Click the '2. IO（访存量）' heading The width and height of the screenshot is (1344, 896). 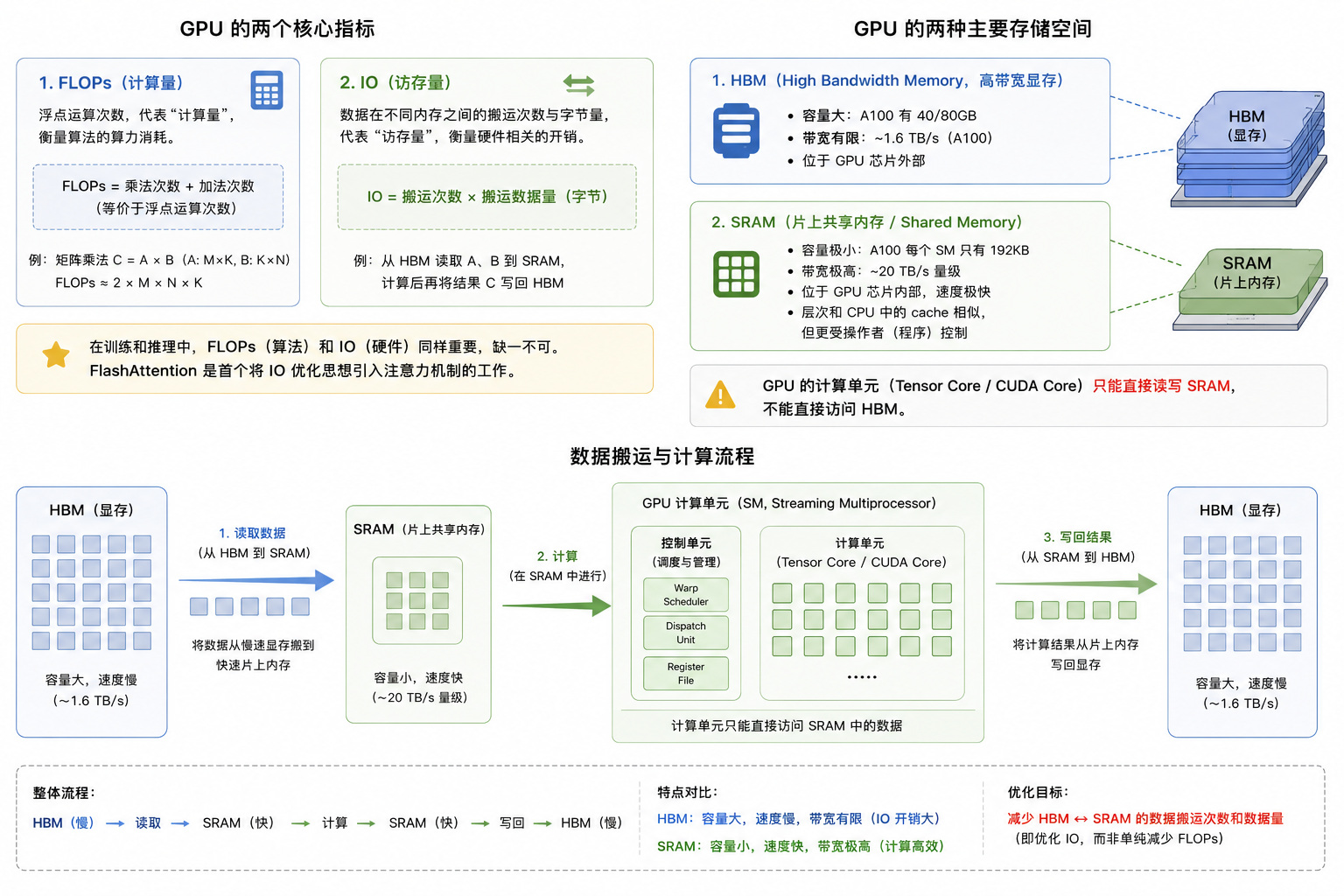coord(395,82)
